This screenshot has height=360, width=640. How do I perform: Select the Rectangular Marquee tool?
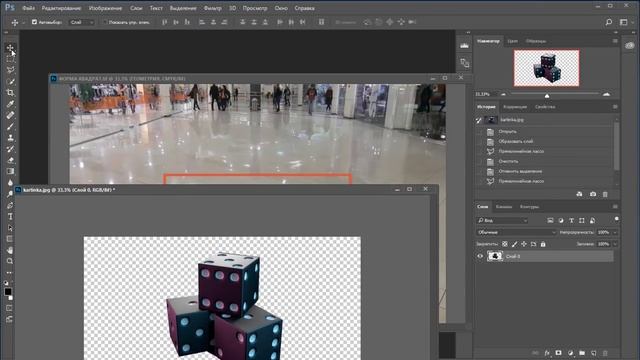coord(10,59)
